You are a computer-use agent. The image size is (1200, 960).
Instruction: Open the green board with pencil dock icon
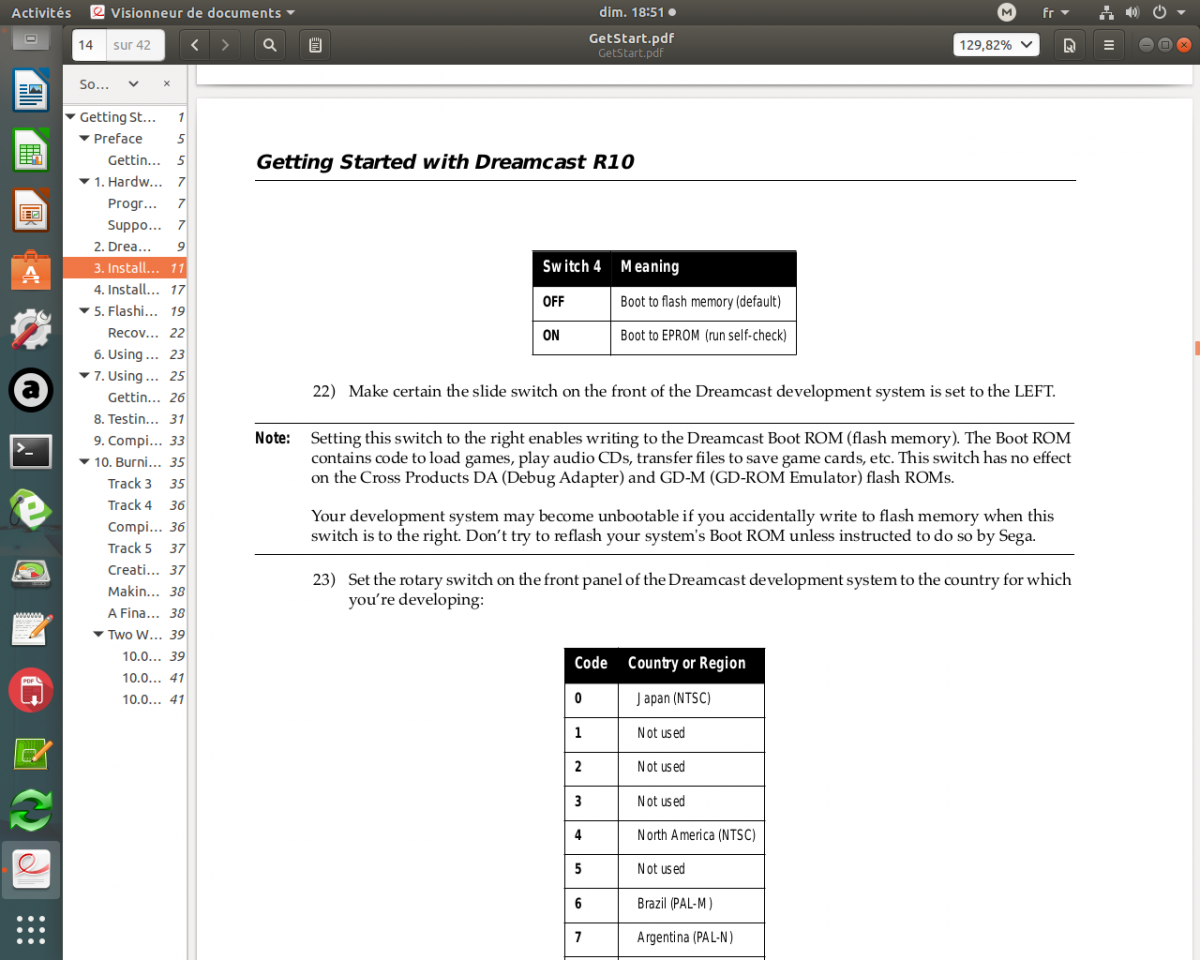pos(31,753)
